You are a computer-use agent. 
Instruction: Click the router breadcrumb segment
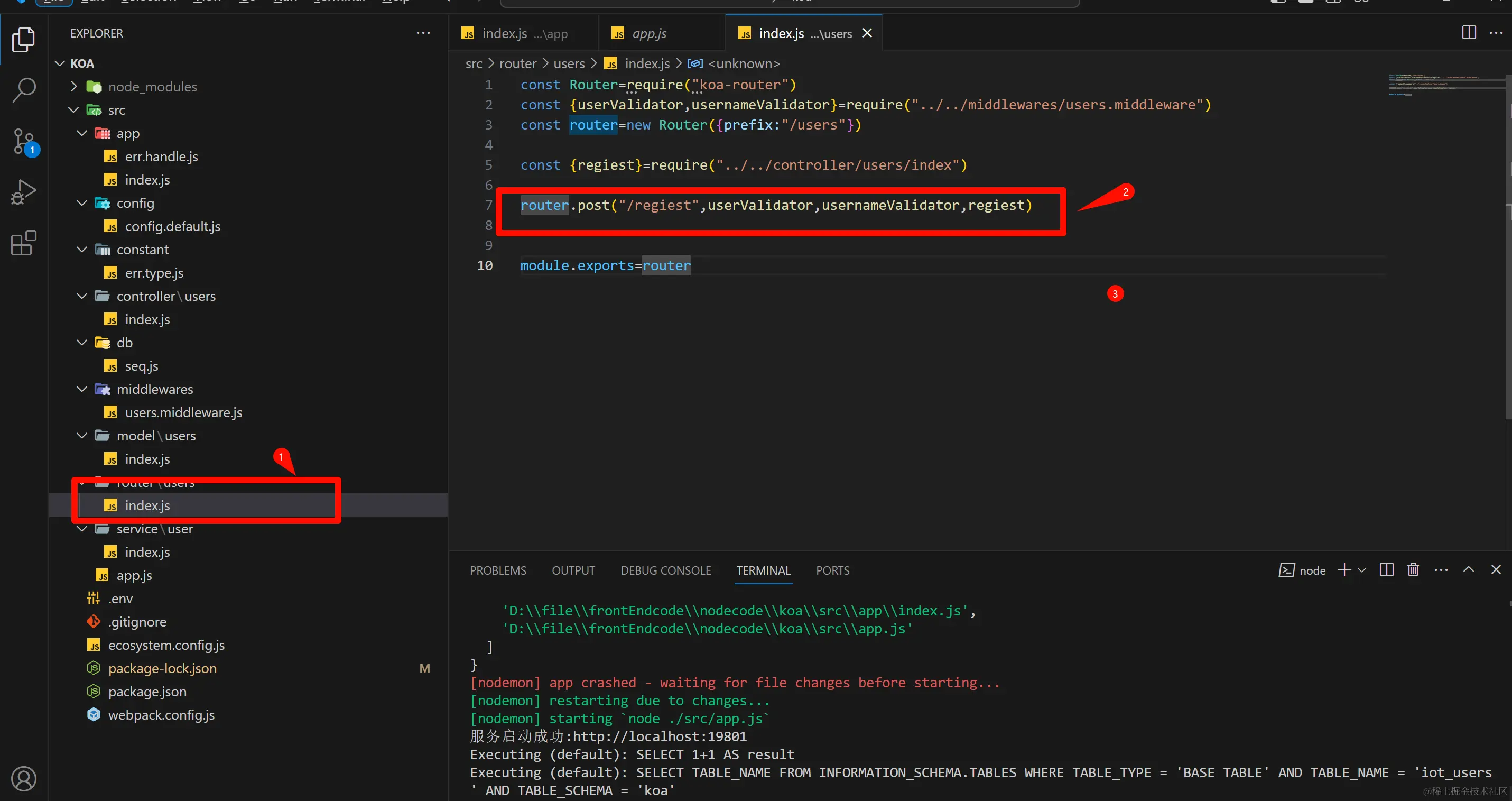pyautogui.click(x=518, y=63)
